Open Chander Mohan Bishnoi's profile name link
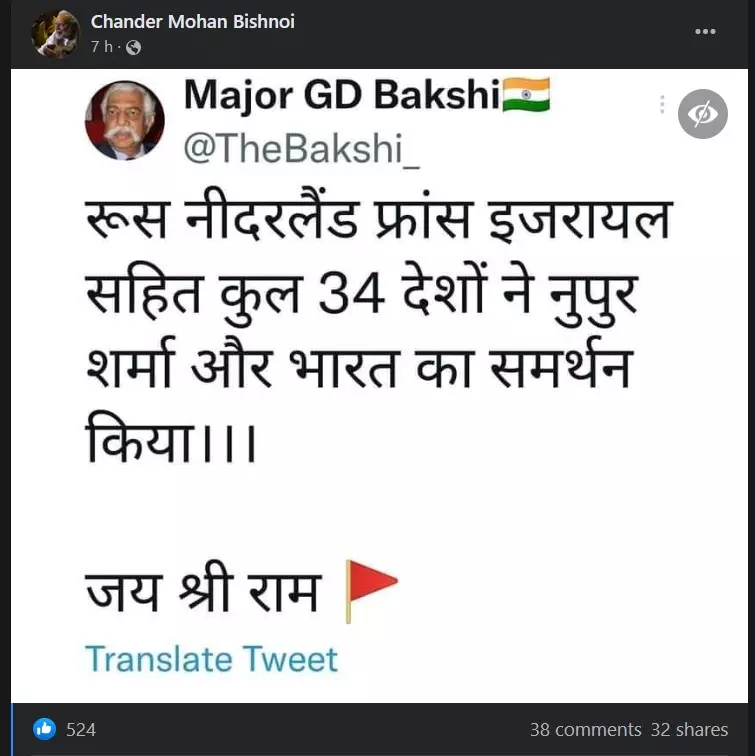The height and width of the screenshot is (756, 755). 192,22
